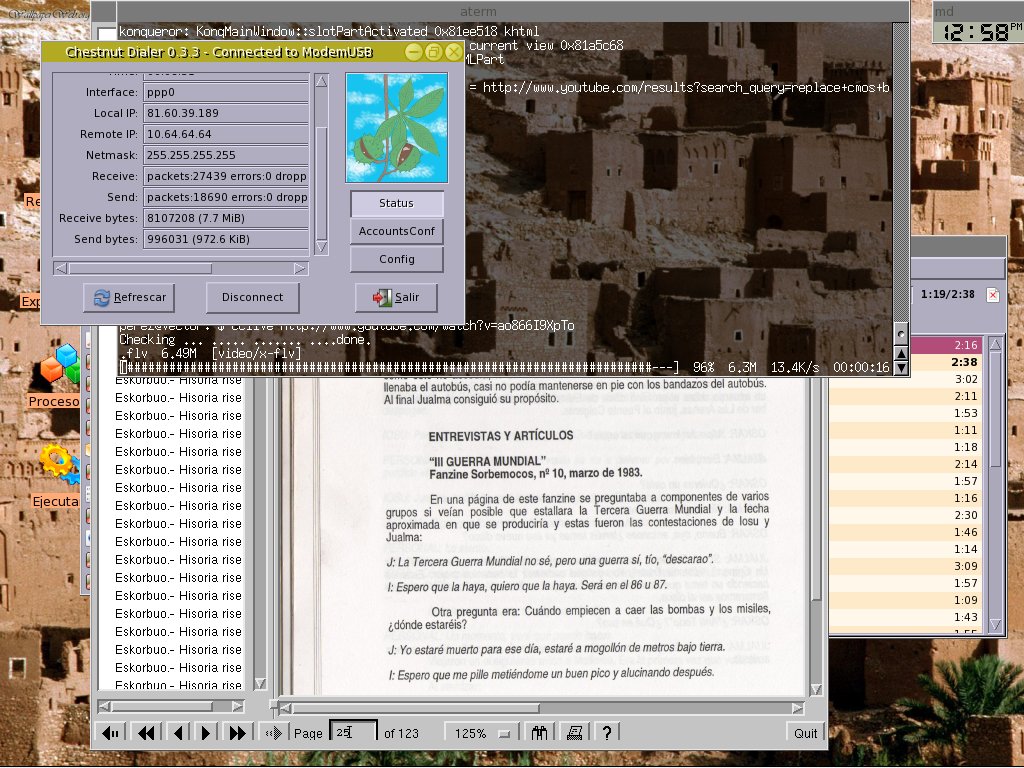Switch to the Status page in Chestnut Dialer
The image size is (1024, 768).
(396, 203)
